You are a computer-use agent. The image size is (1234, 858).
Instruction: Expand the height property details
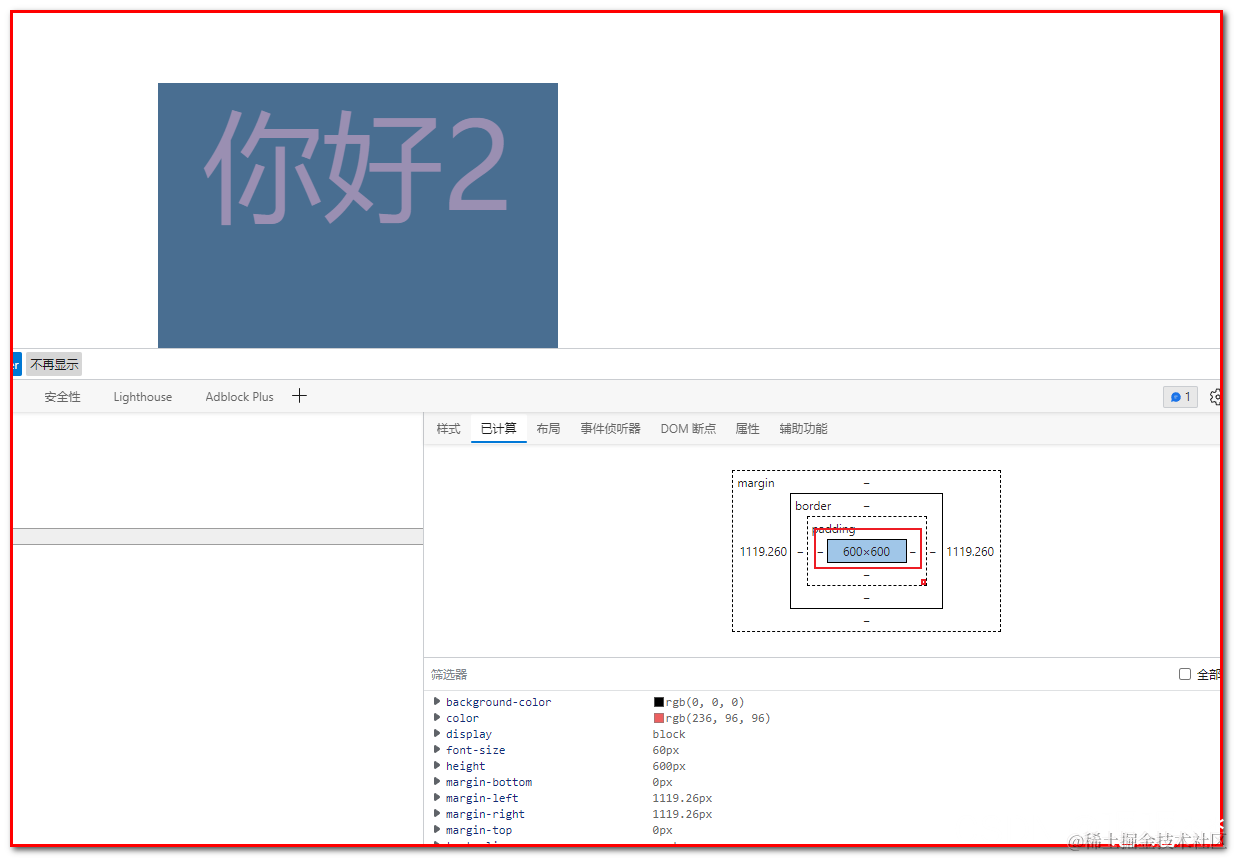tap(437, 765)
